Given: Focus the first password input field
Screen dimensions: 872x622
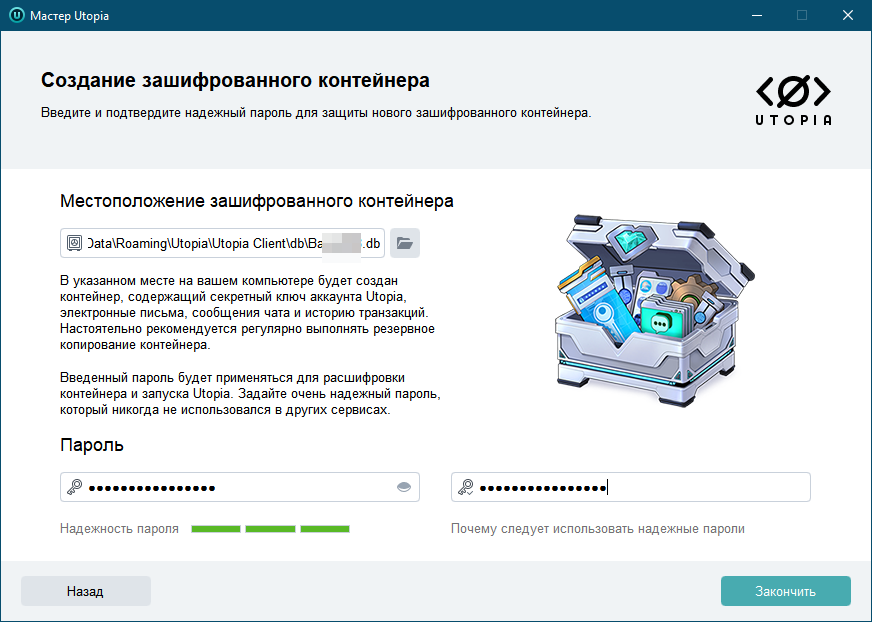Looking at the screenshot, I should point(240,487).
